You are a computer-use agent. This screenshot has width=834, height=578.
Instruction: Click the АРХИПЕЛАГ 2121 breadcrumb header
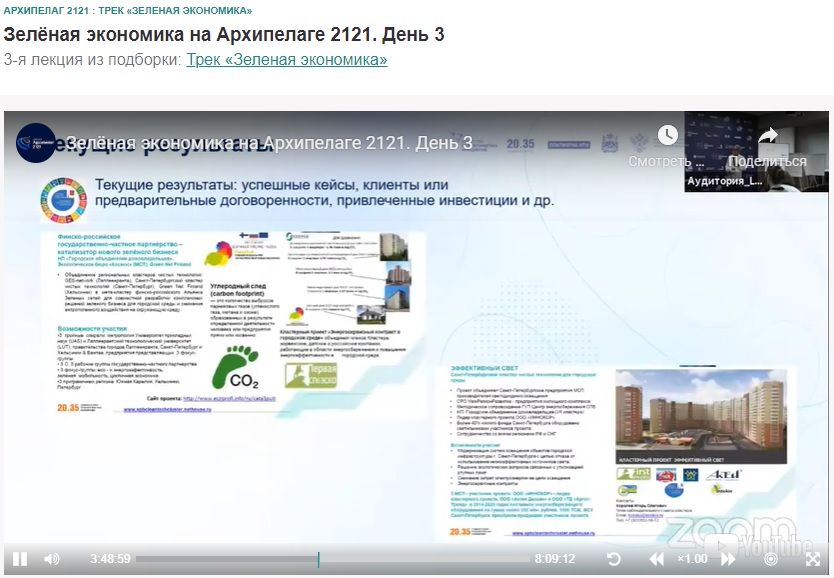(x=128, y=11)
